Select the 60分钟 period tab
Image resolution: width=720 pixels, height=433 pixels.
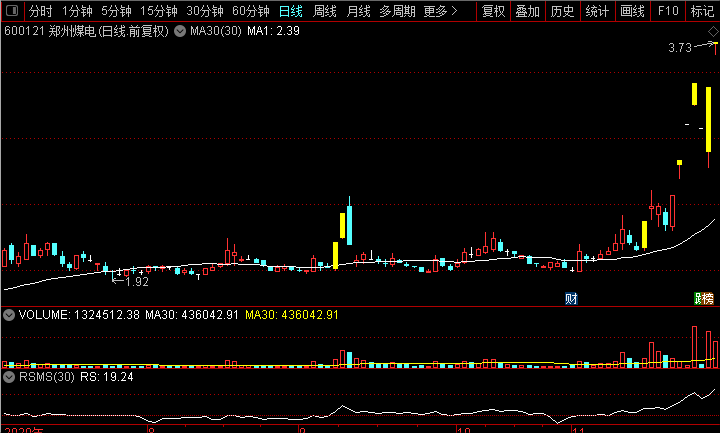pyautogui.click(x=251, y=11)
